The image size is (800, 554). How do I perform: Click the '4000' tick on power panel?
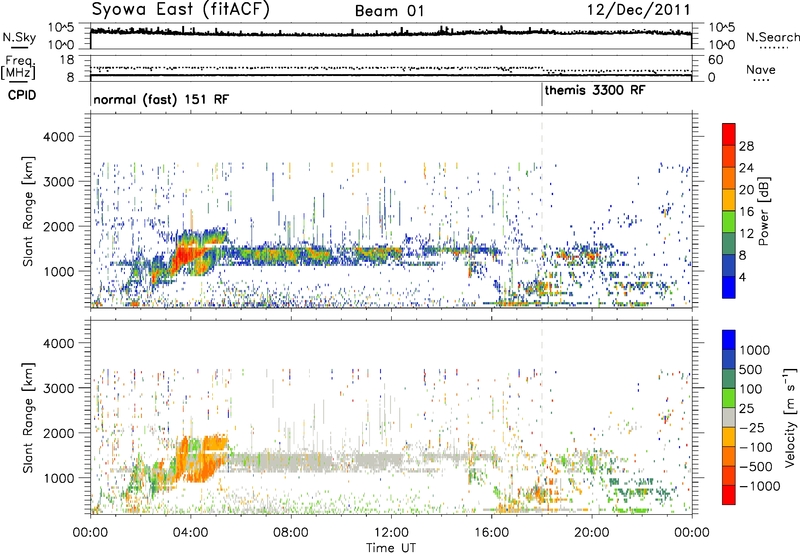click(59, 137)
